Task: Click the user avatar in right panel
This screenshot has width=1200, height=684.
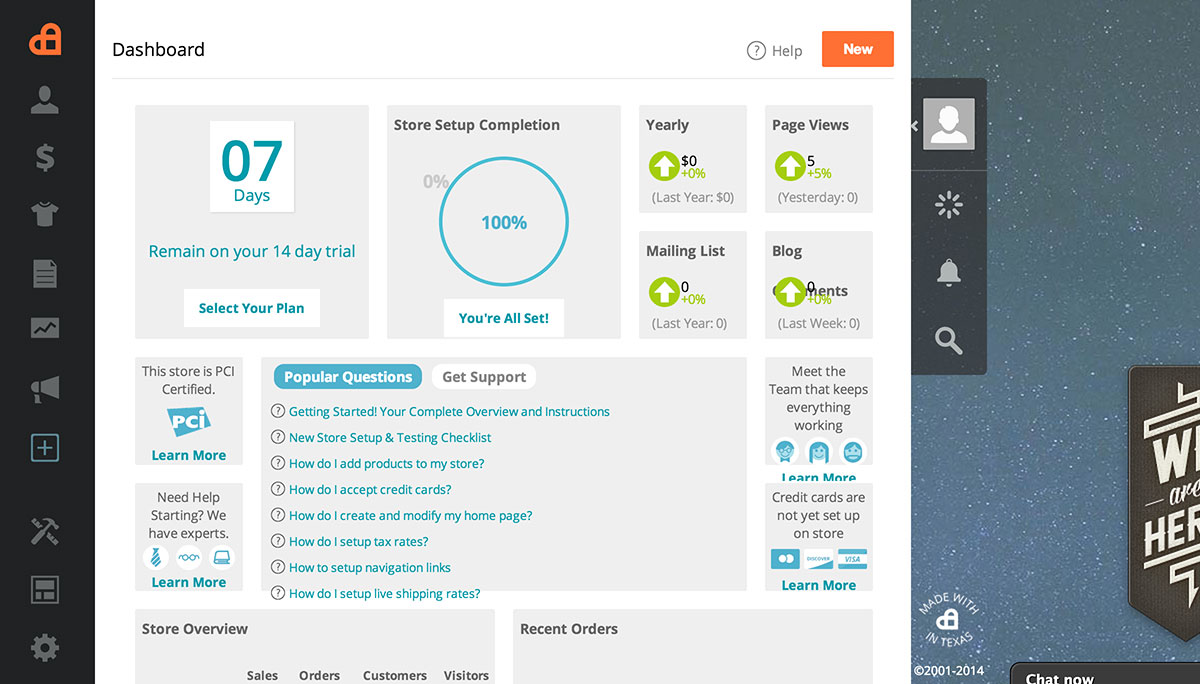Action: click(x=948, y=124)
